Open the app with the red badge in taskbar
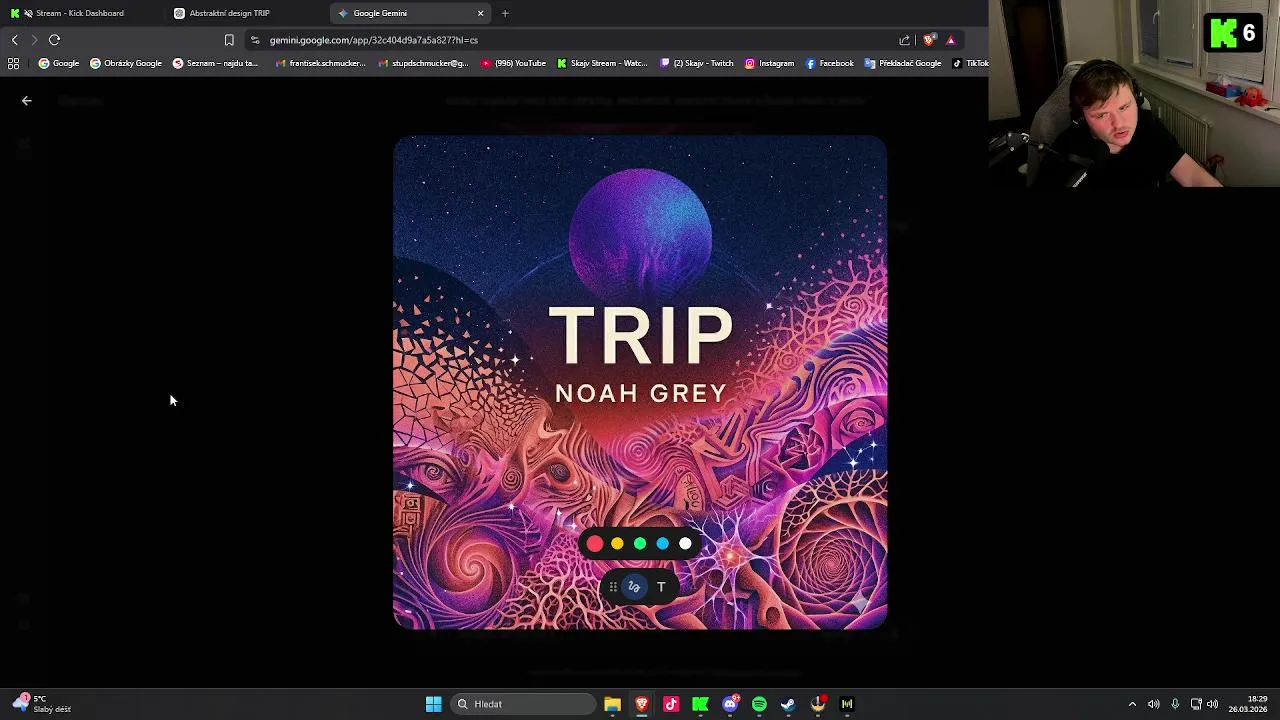 [x=818, y=704]
